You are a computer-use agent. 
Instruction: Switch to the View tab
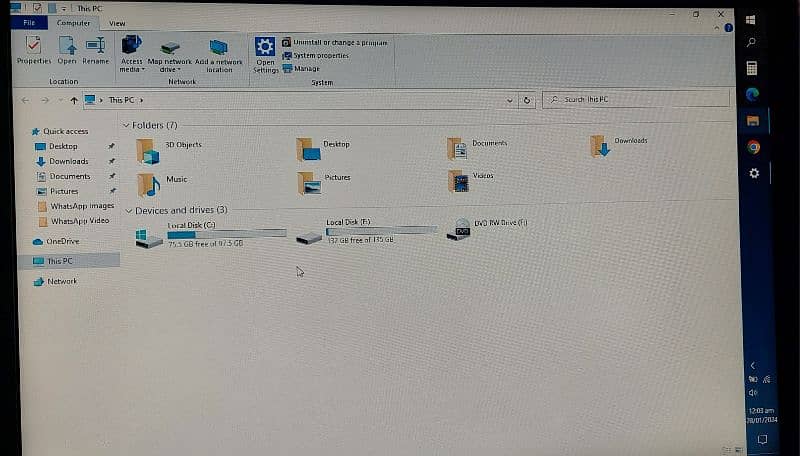tap(117, 23)
